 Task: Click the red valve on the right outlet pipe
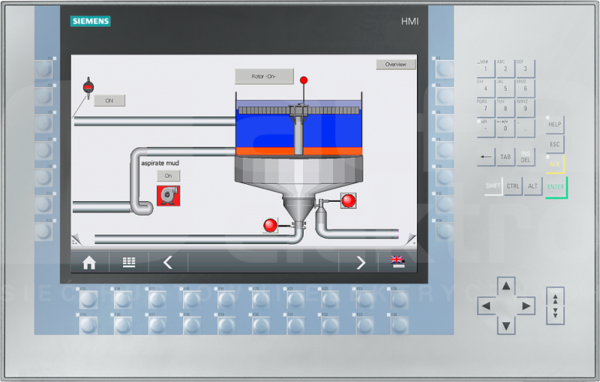348,201
